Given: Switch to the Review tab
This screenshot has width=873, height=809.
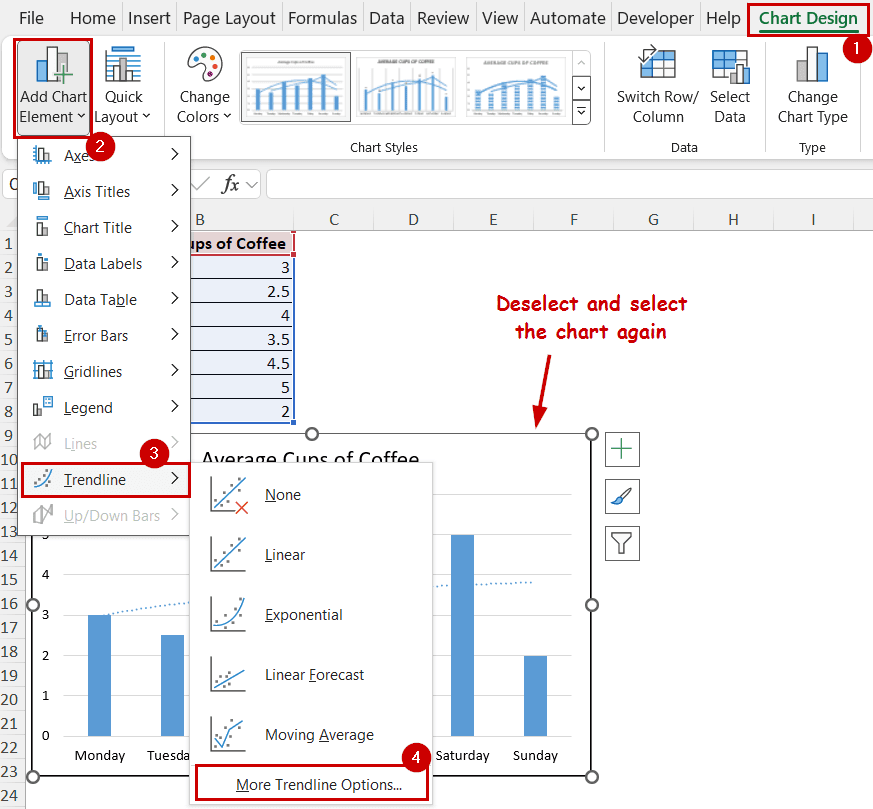Looking at the screenshot, I should (x=443, y=18).
